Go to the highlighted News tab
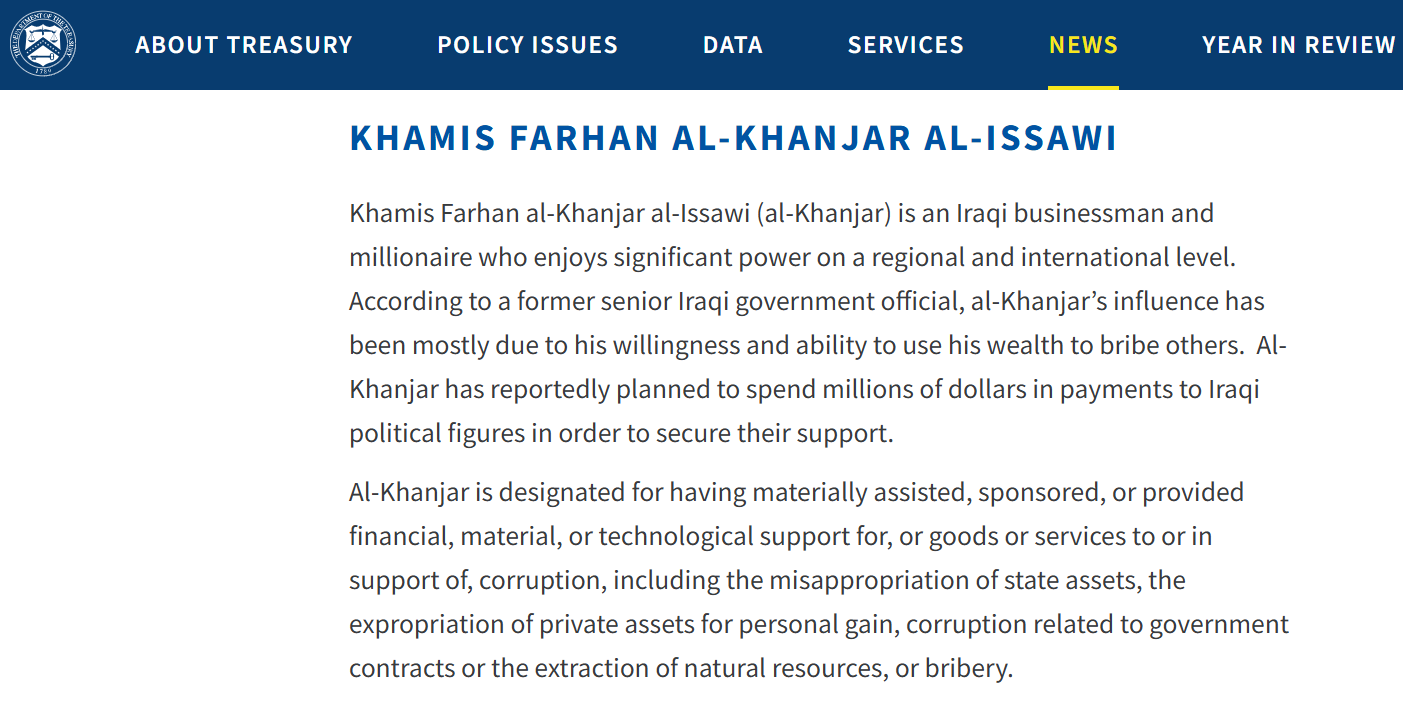This screenshot has width=1403, height=720. pyautogui.click(x=1083, y=45)
